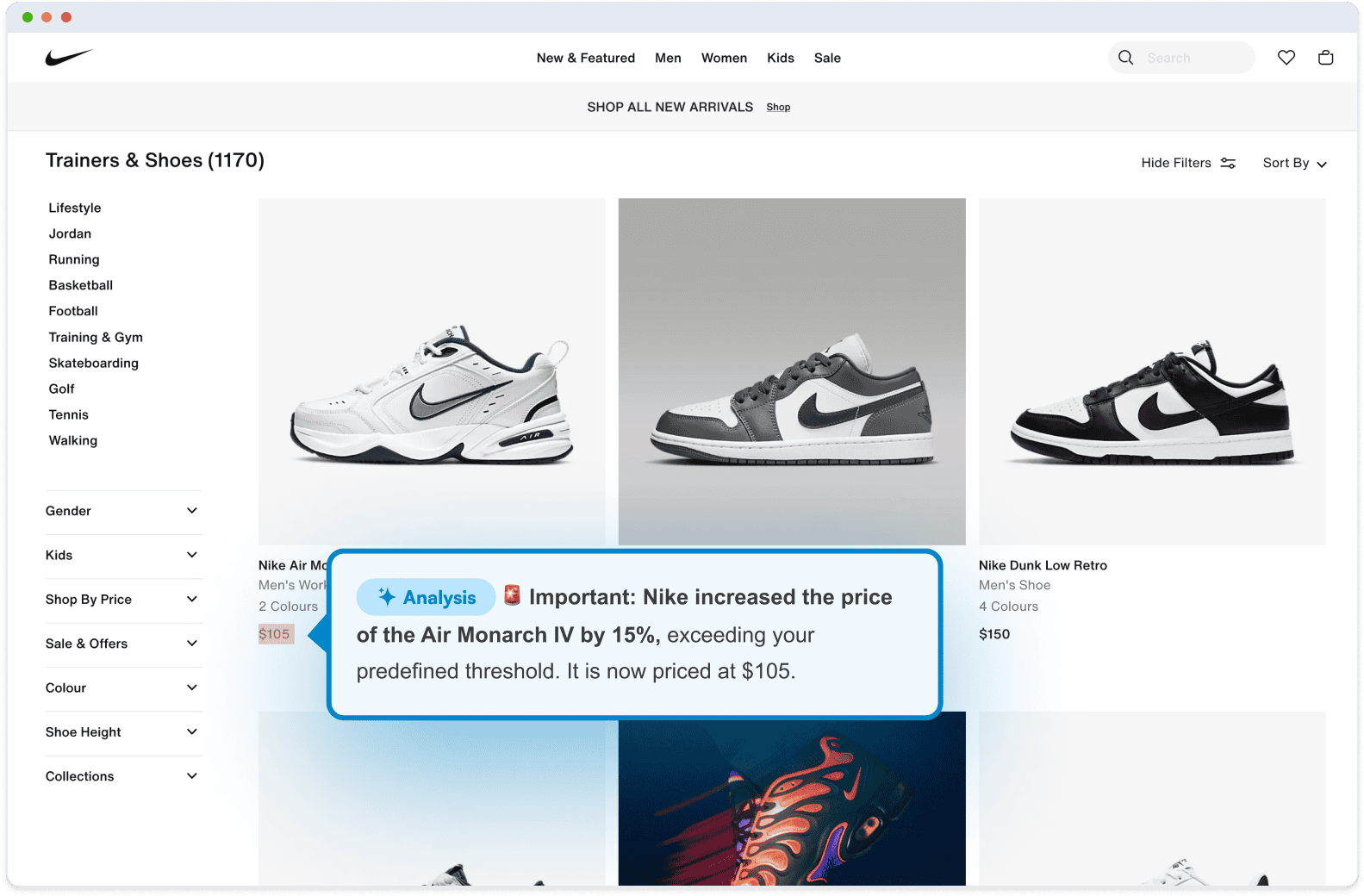Screen dimensions: 1364x896
Task: Click the Nike swoosh logo
Action: pyautogui.click(x=68, y=58)
